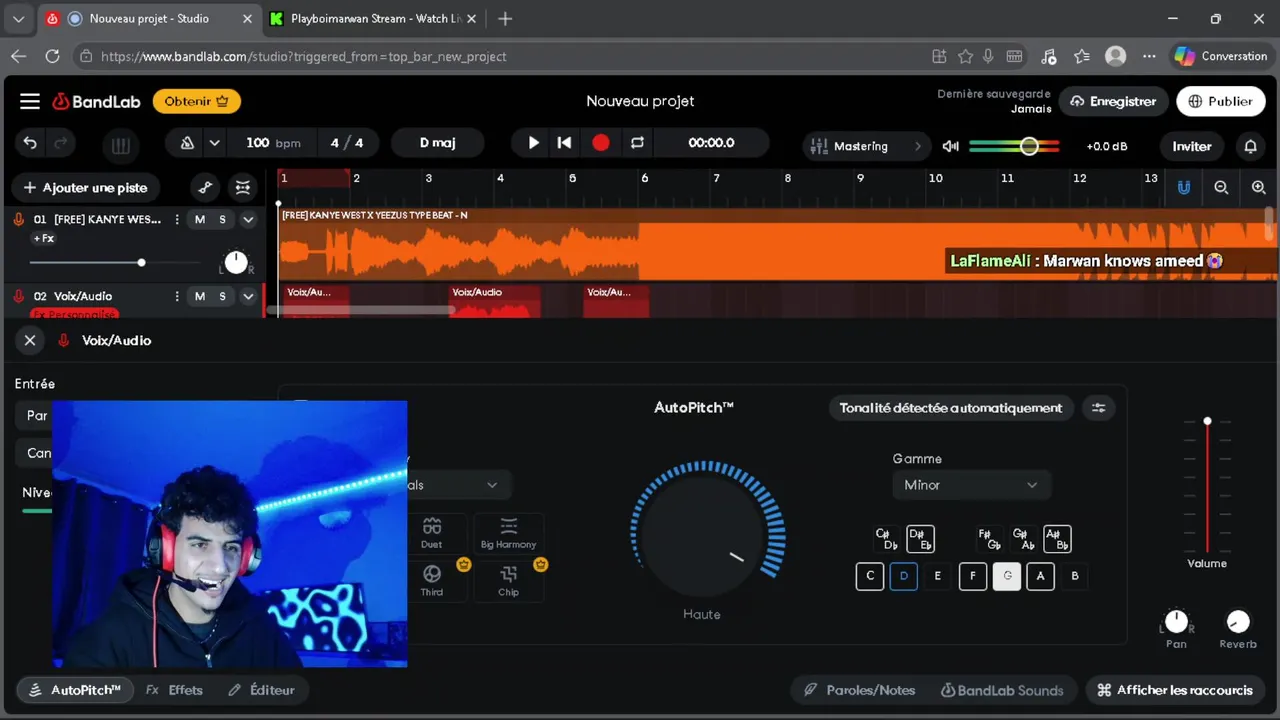Click the Inviter button
The height and width of the screenshot is (720, 1280).
point(1192,146)
